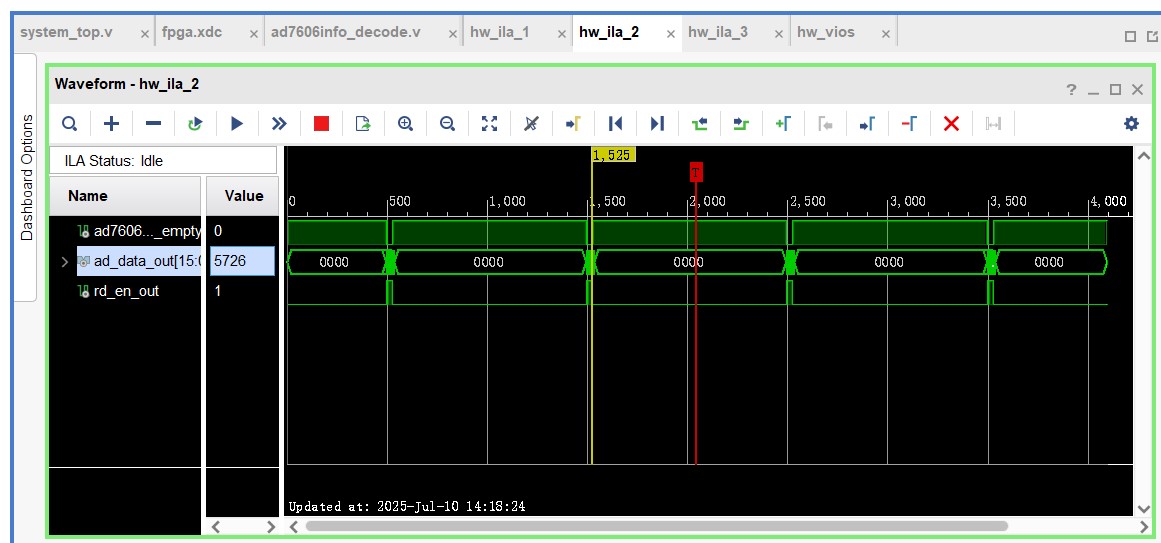Viewport: 1161px width, 543px height.
Task: Click the Add probe plus icon
Action: pos(111,124)
